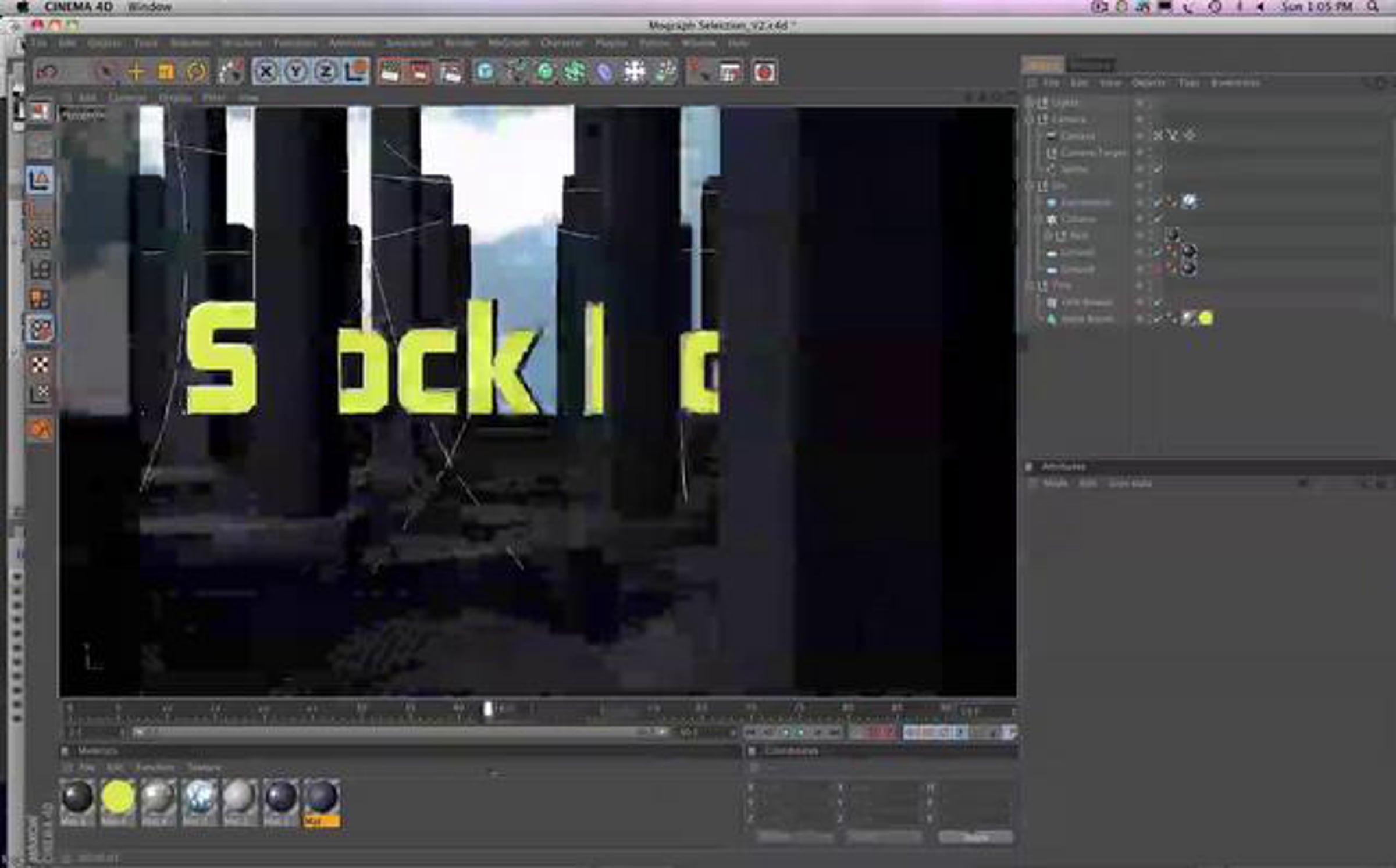The height and width of the screenshot is (868, 1396).
Task: Select the Rotate tool icon
Action: [197, 72]
